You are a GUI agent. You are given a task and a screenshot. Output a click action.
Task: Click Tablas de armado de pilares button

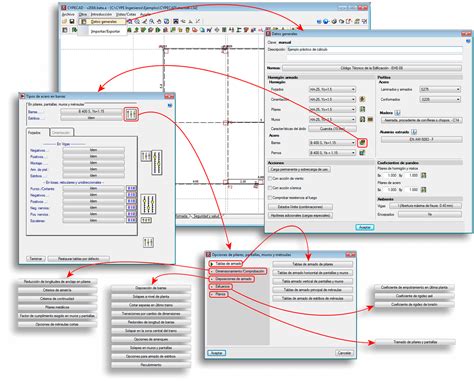(313, 264)
